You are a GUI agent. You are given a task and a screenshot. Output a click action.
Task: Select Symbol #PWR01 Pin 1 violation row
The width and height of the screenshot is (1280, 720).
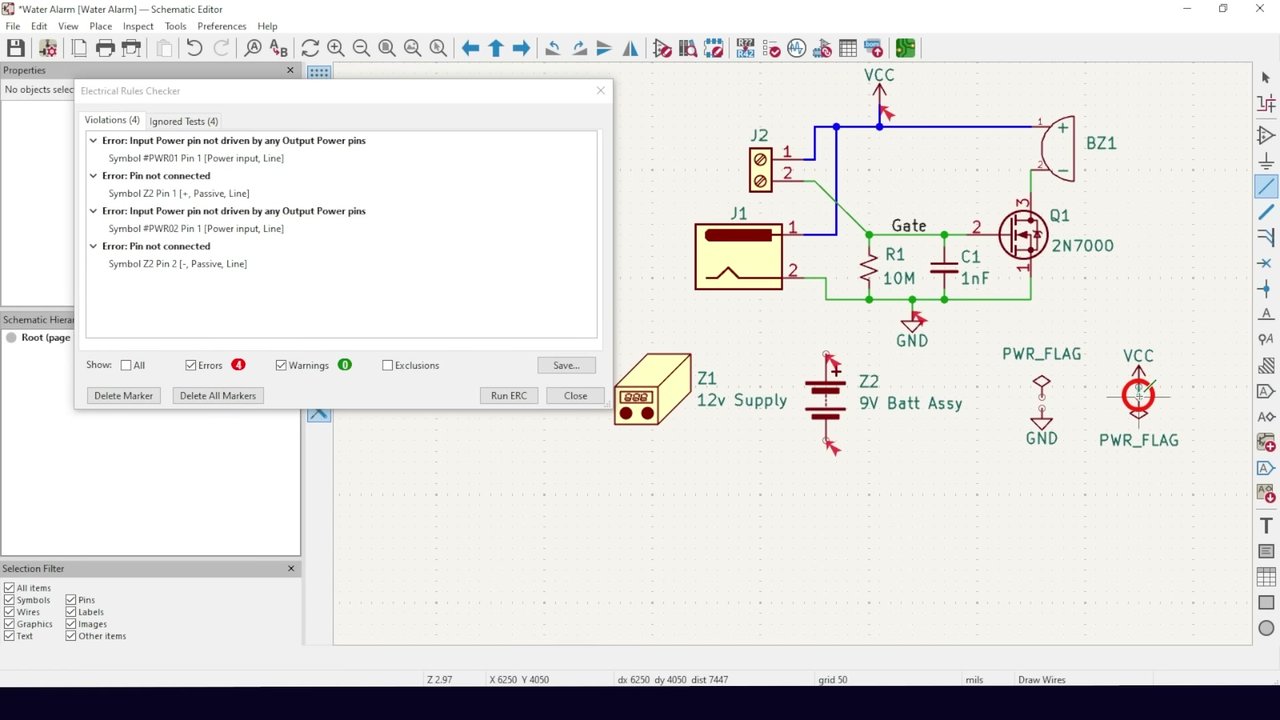pyautogui.click(x=196, y=158)
